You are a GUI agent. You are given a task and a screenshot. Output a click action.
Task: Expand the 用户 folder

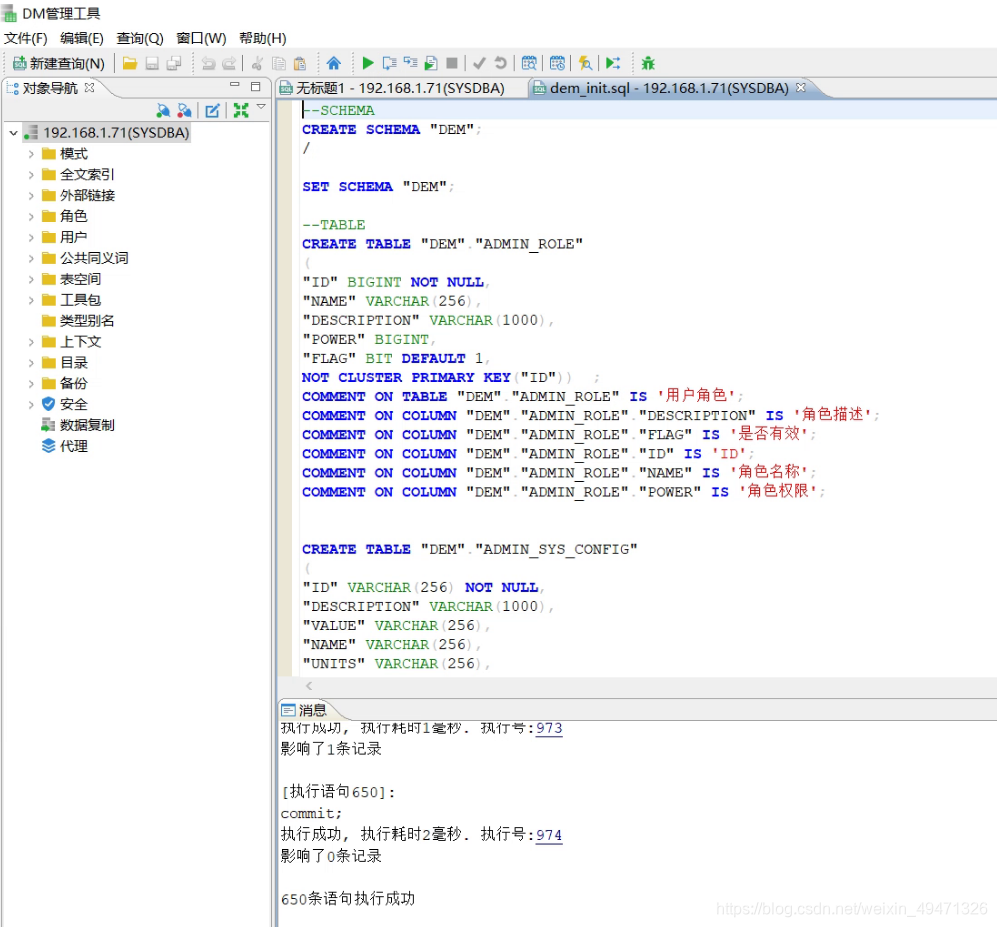[31, 238]
